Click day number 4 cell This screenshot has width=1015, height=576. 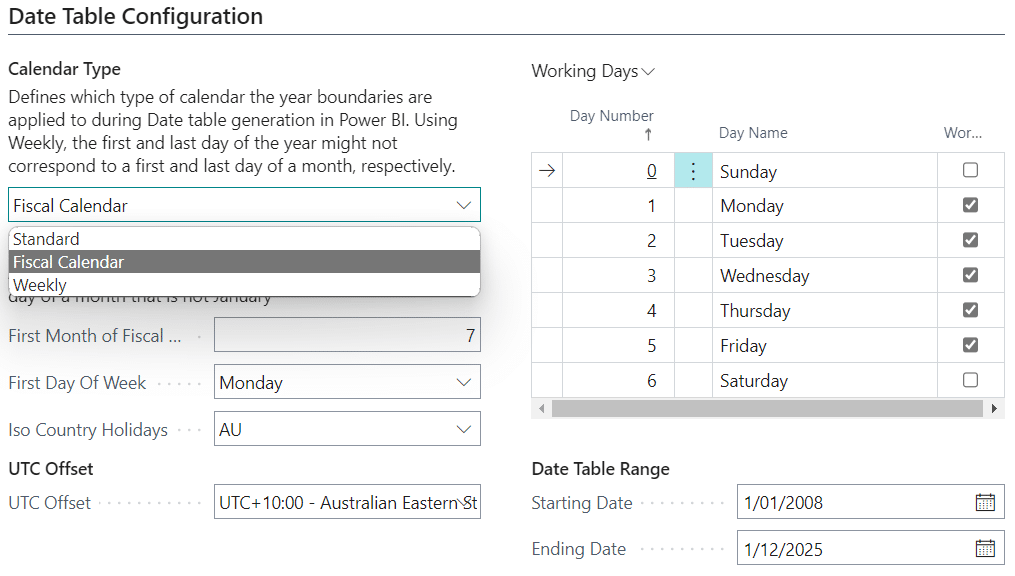[618, 311]
